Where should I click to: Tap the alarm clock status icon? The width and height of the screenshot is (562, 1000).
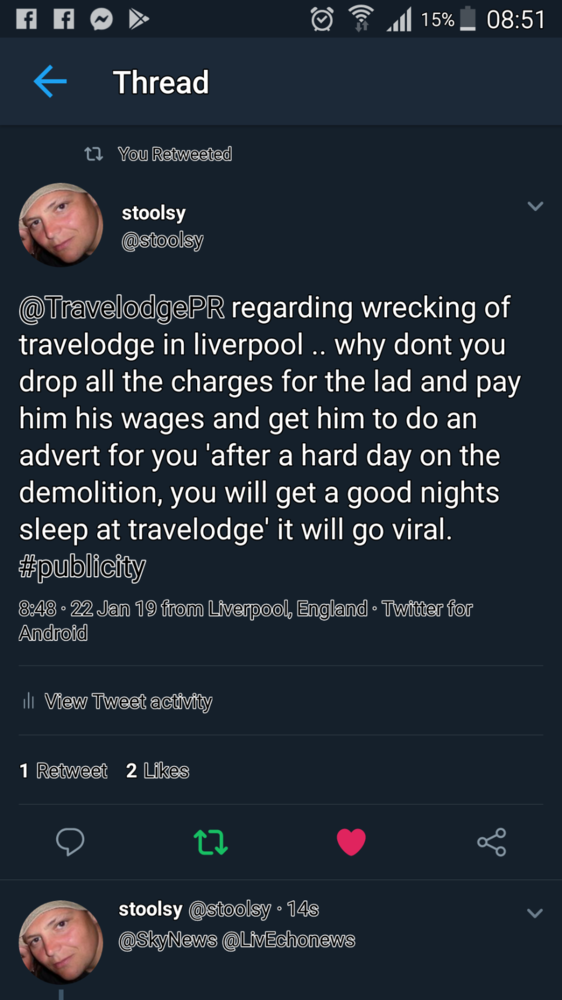(322, 20)
